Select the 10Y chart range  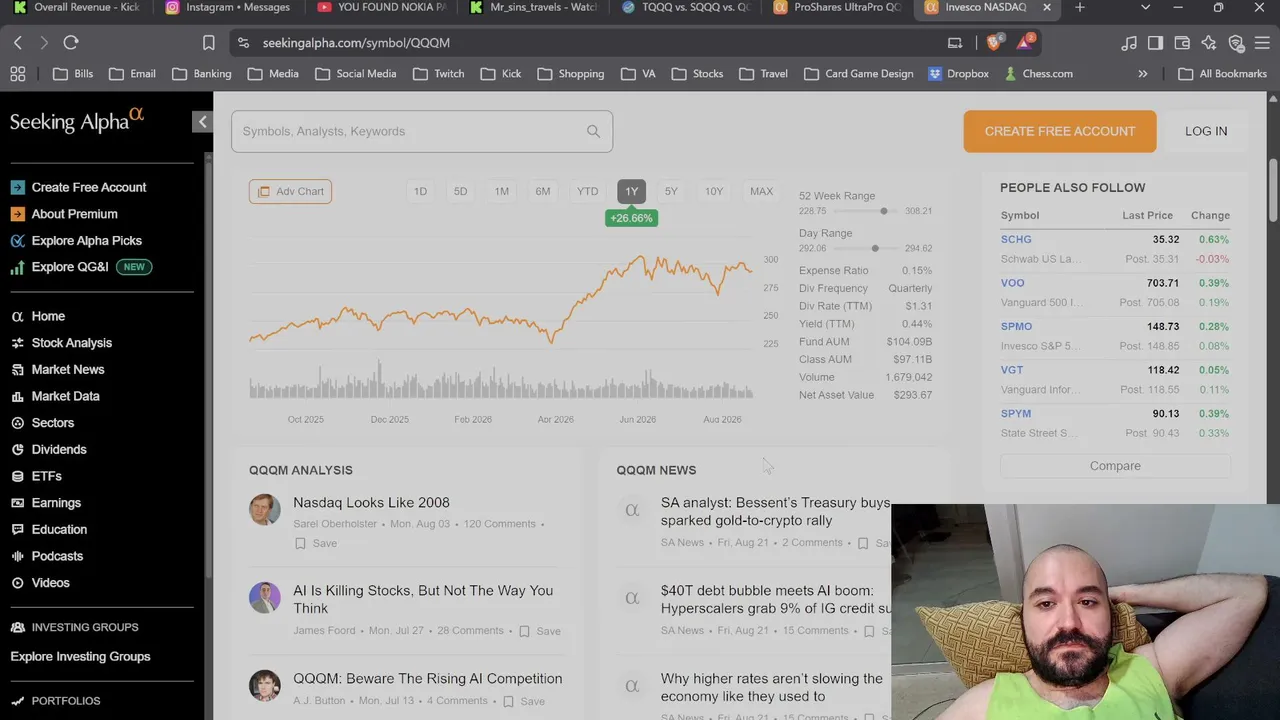[714, 191]
